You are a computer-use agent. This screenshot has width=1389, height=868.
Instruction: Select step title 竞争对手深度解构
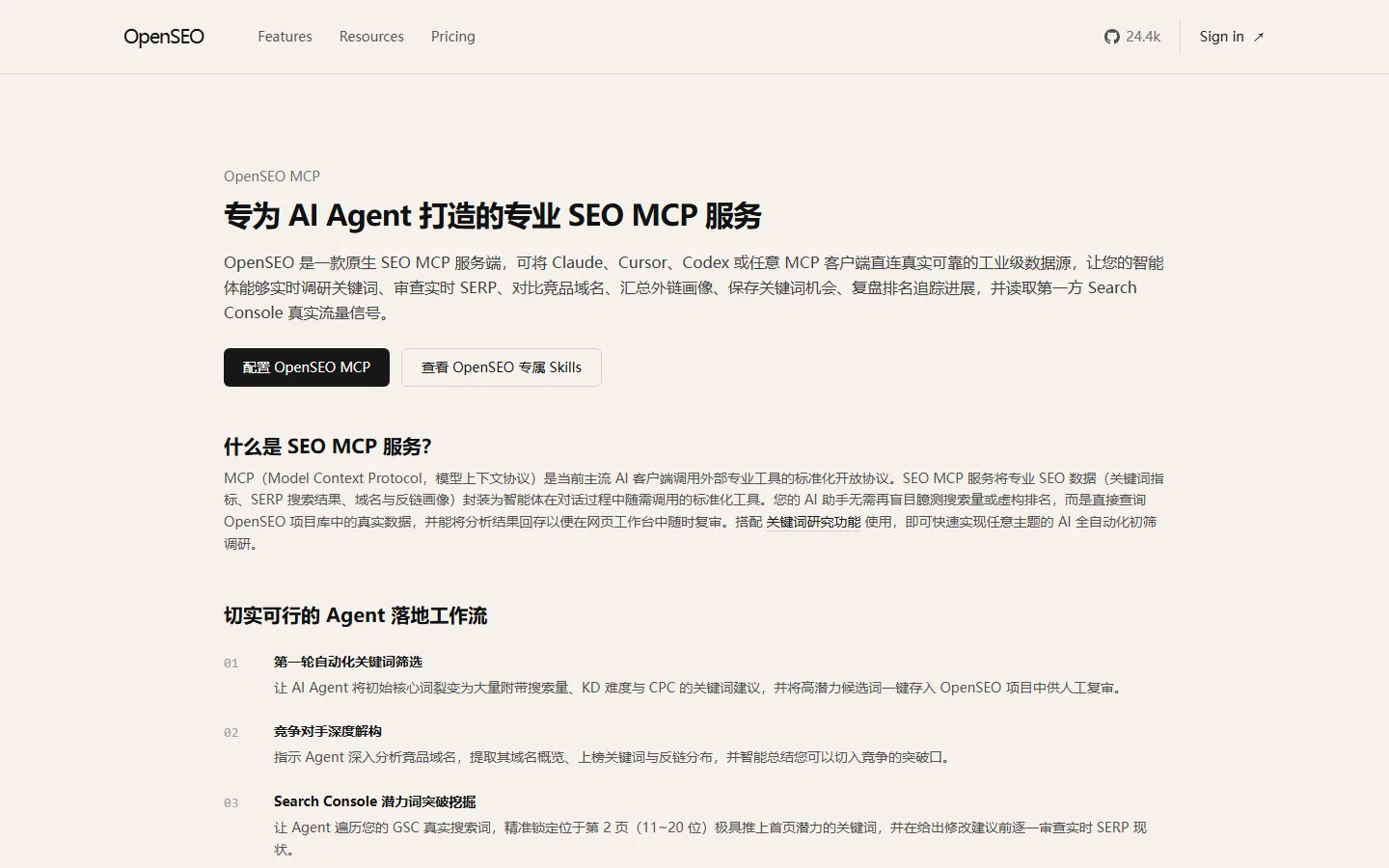click(x=328, y=731)
